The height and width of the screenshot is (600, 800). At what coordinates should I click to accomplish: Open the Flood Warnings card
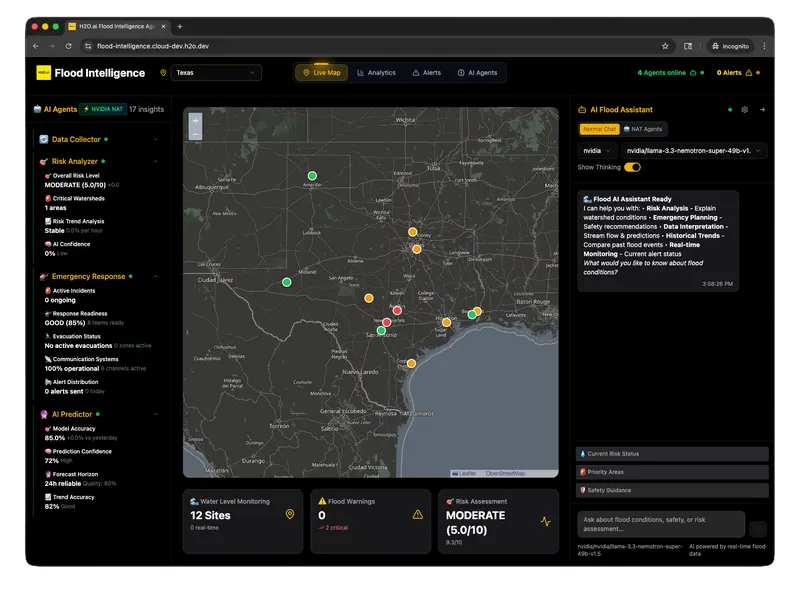[x=370, y=521]
